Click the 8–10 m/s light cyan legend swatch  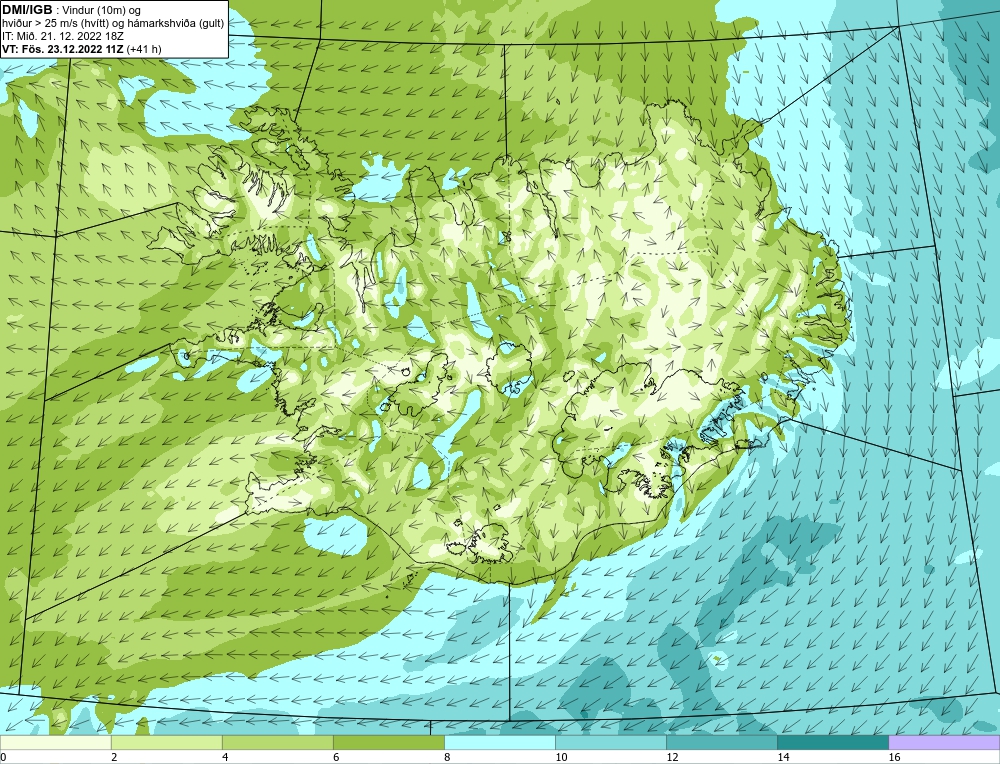click(x=499, y=743)
